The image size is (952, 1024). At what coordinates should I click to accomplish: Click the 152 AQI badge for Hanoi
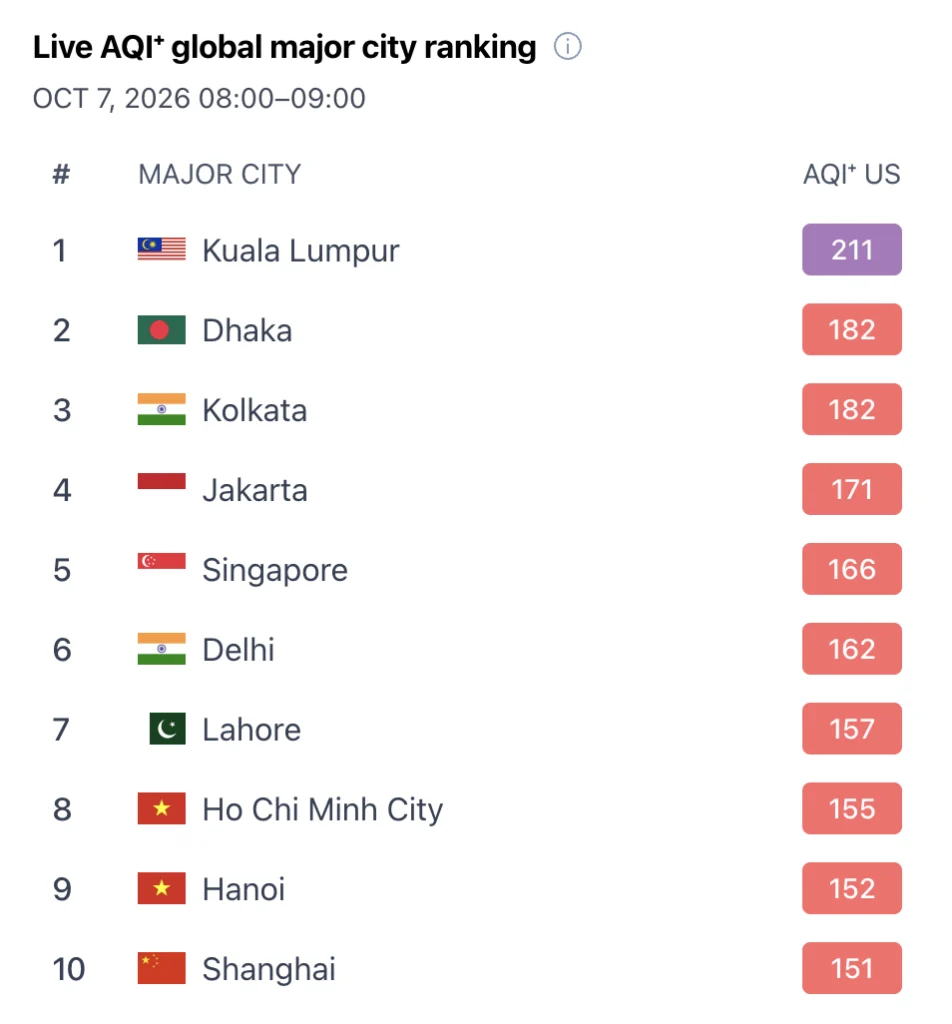tap(851, 888)
